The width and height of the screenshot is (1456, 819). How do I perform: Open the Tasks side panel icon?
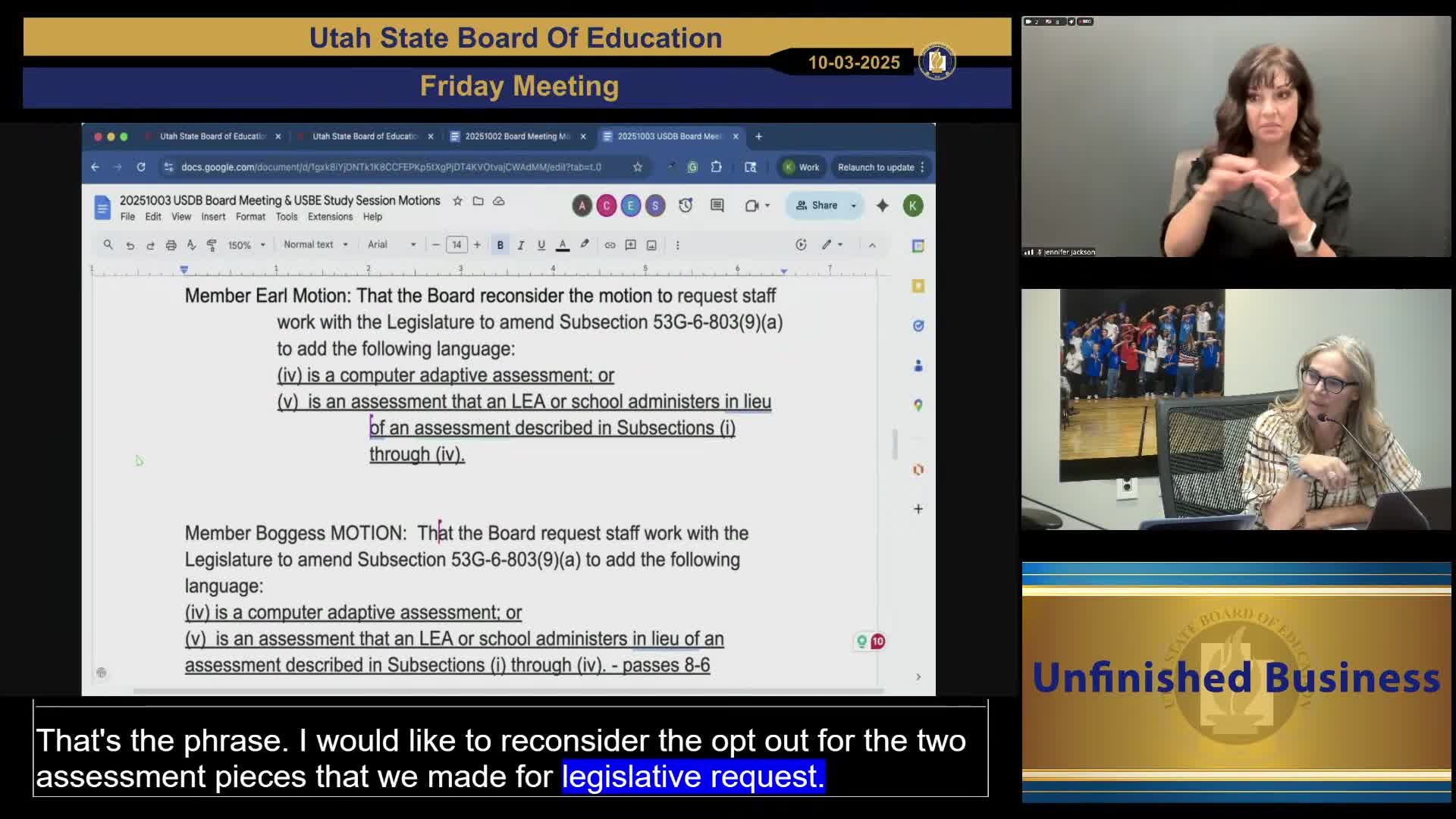[x=918, y=326]
